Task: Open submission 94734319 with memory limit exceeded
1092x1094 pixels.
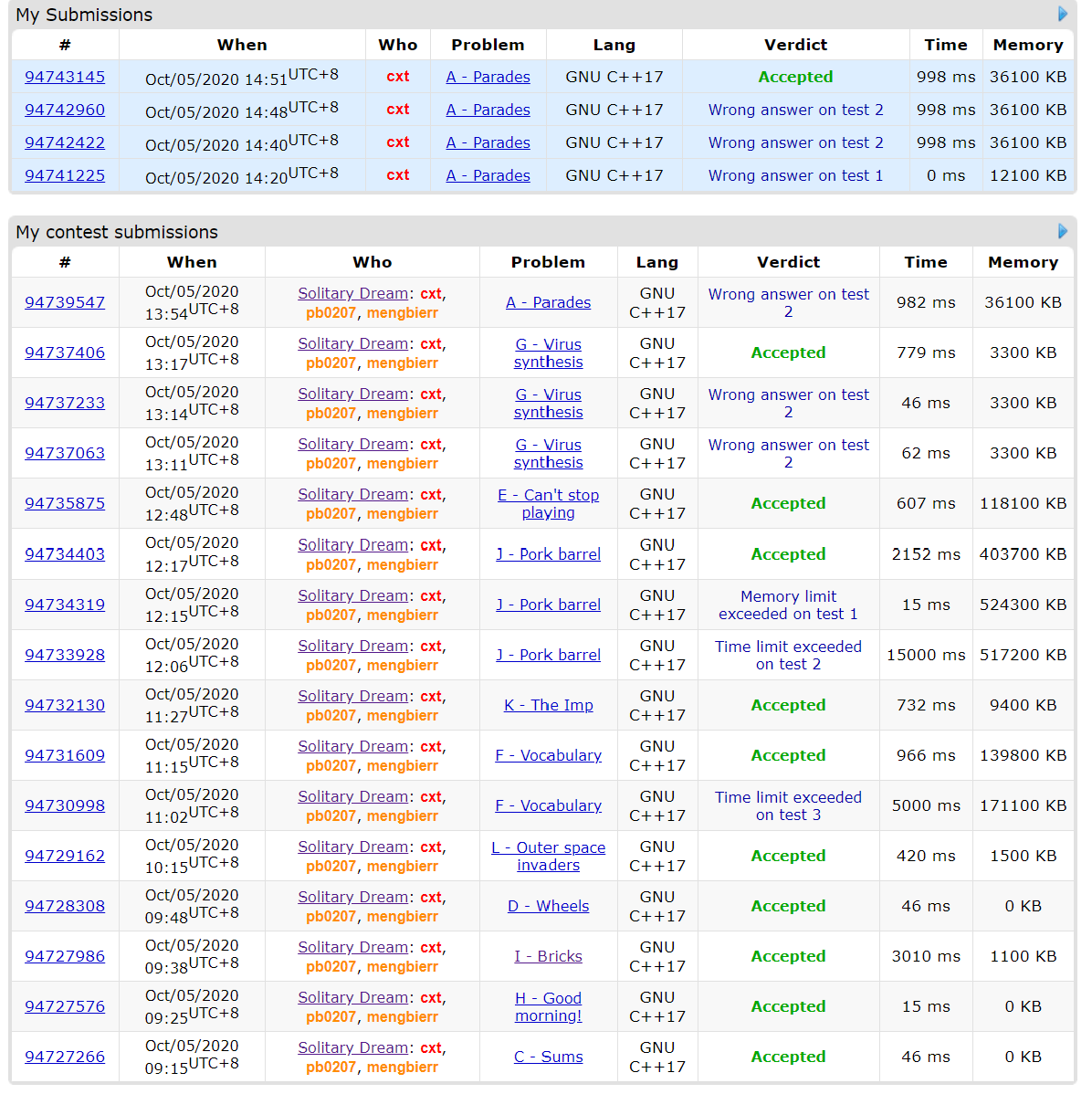Action: pos(65,605)
